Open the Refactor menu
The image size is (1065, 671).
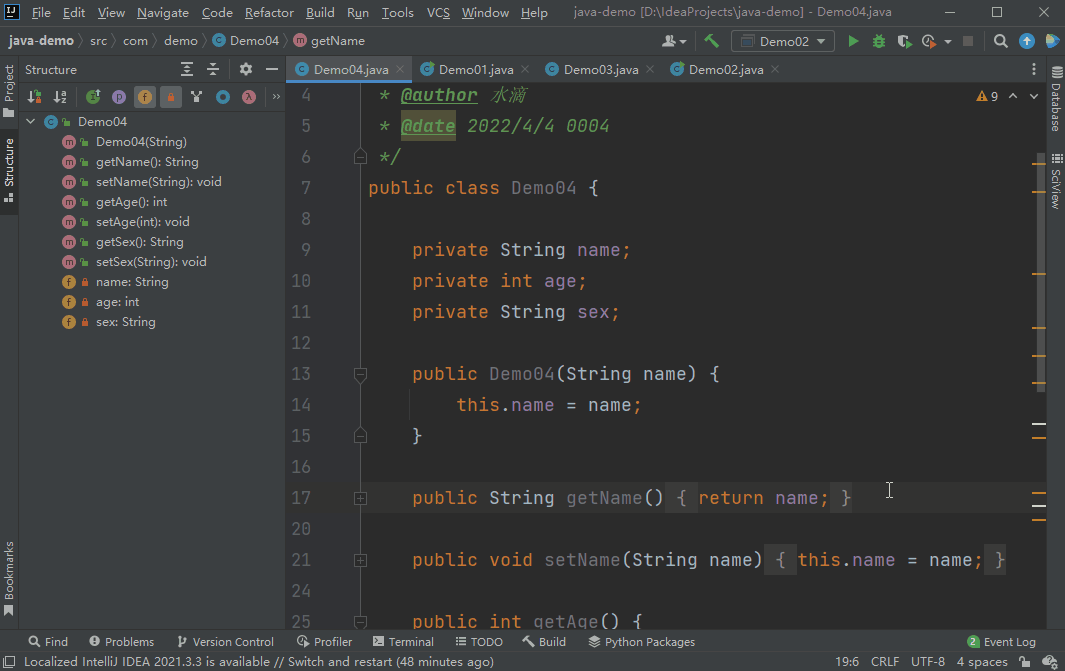point(268,13)
